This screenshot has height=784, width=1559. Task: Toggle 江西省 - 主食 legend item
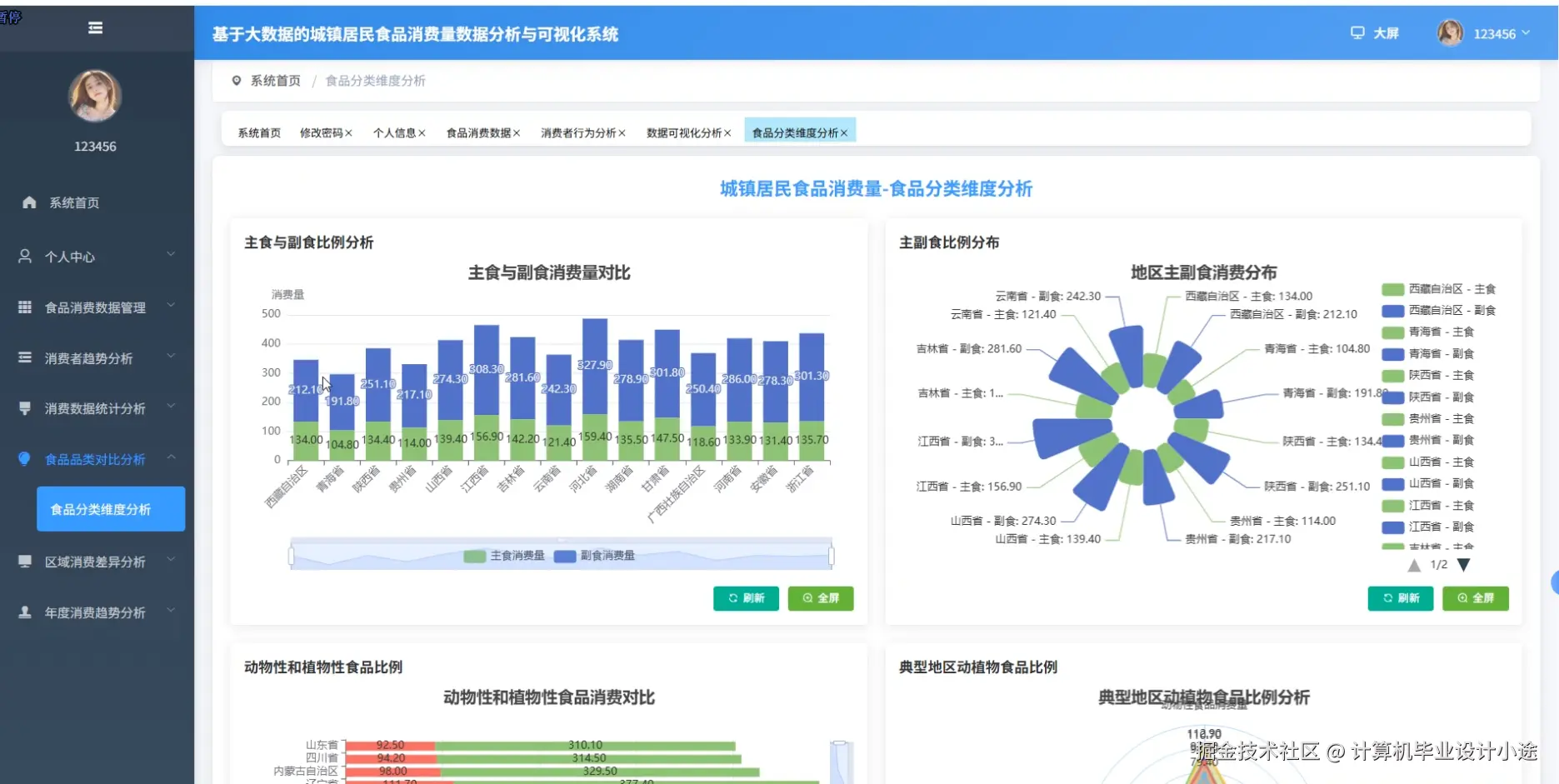(1427, 505)
